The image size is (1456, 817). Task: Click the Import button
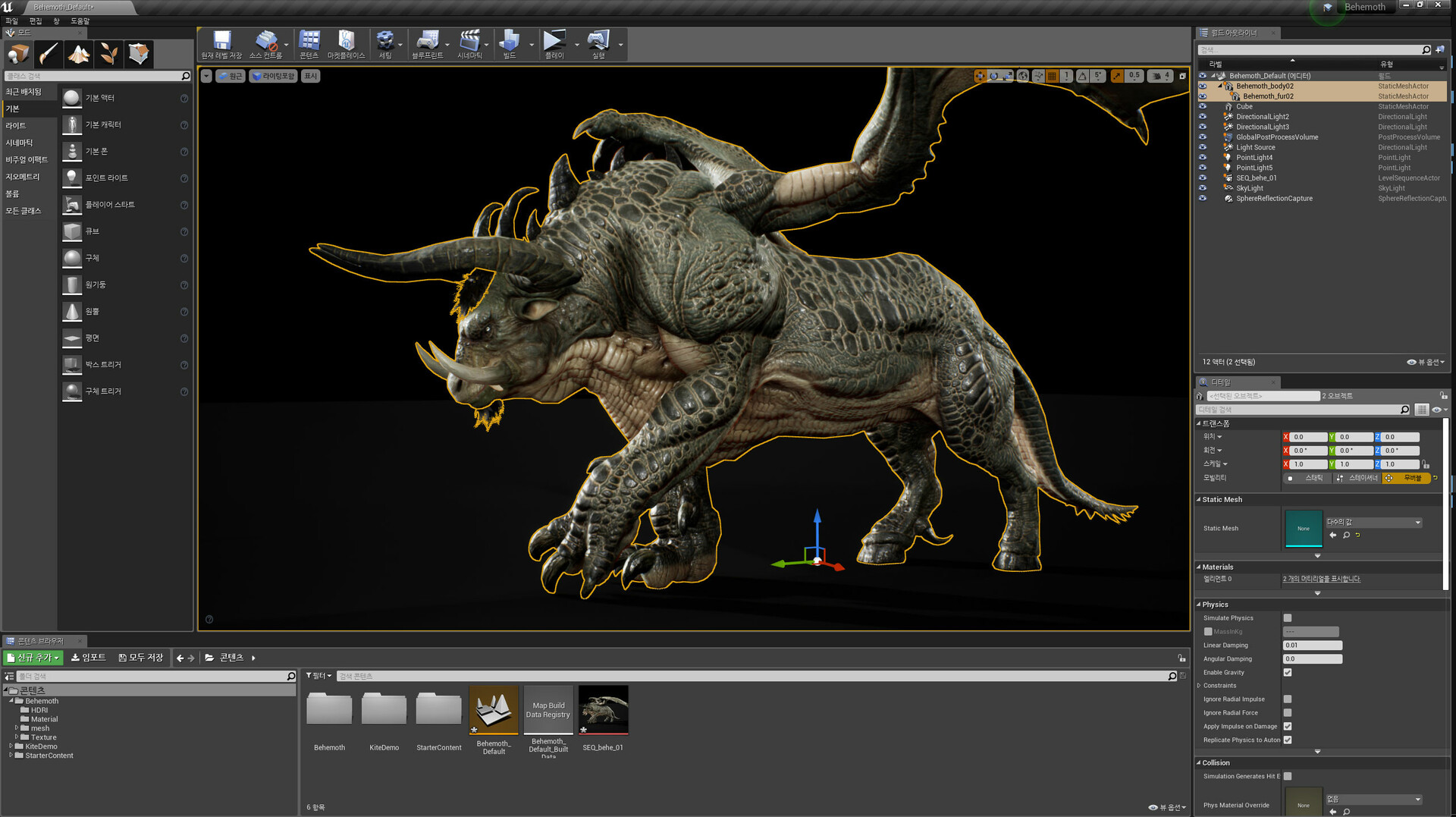(x=89, y=658)
